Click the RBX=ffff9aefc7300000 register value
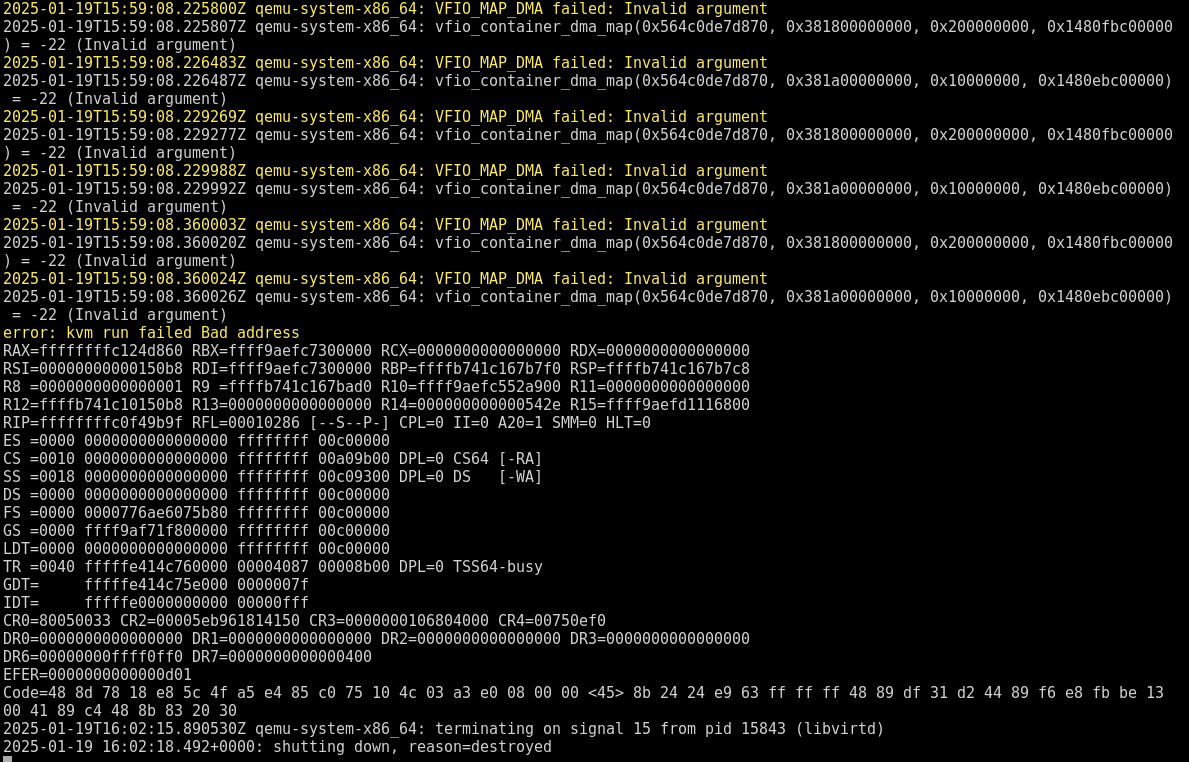1189x762 pixels. coord(281,351)
